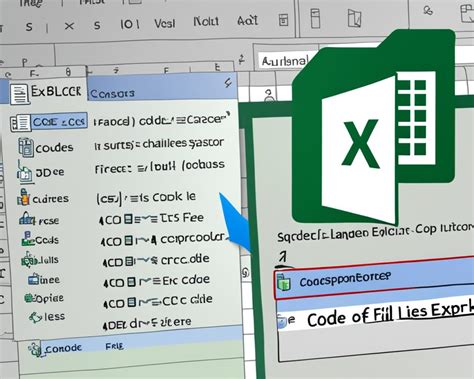
Task: Click the green arrows icon beside less
Action: (x=35, y=317)
